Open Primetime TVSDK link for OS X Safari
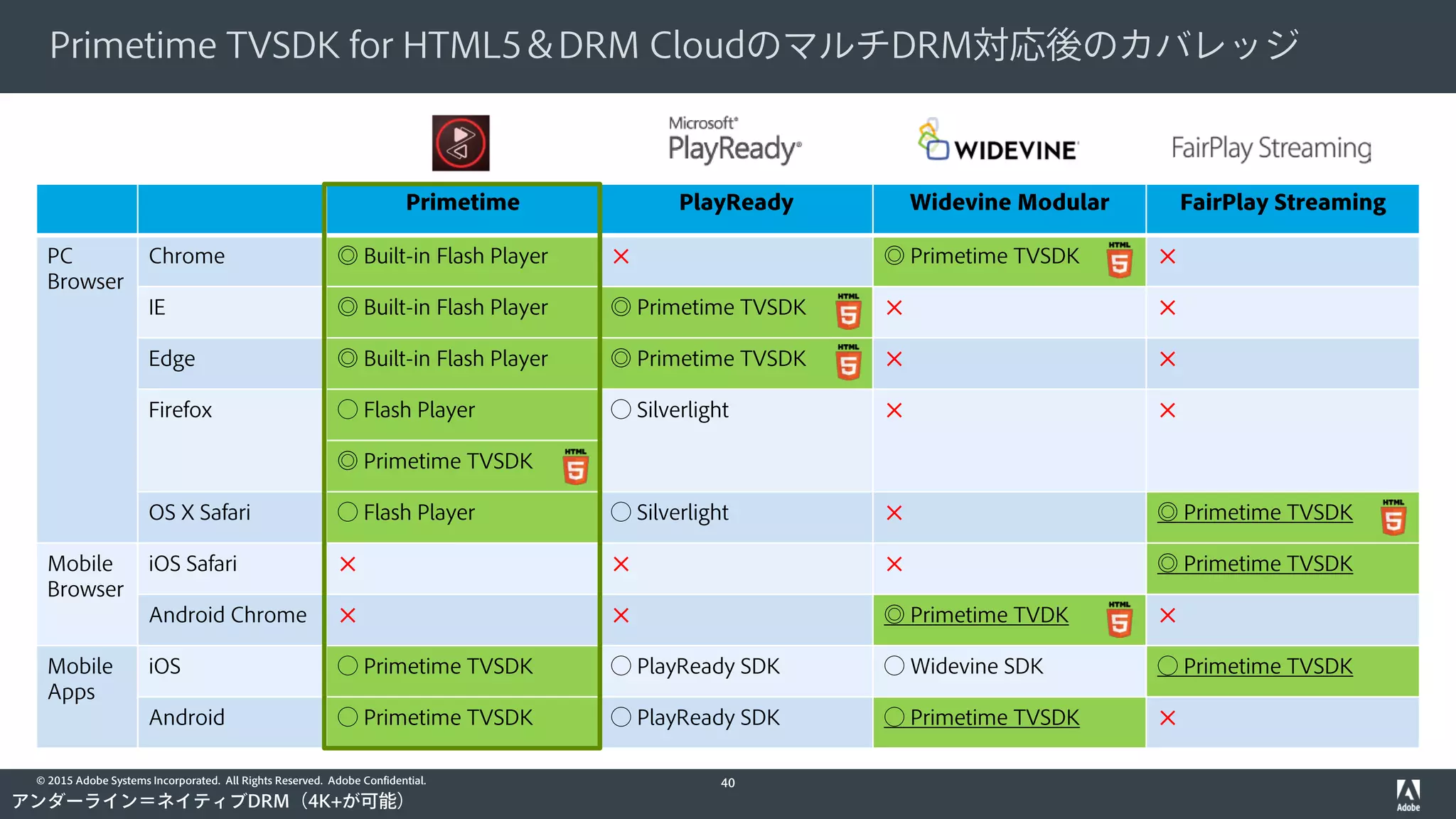This screenshot has height=819, width=1456. point(1255,513)
